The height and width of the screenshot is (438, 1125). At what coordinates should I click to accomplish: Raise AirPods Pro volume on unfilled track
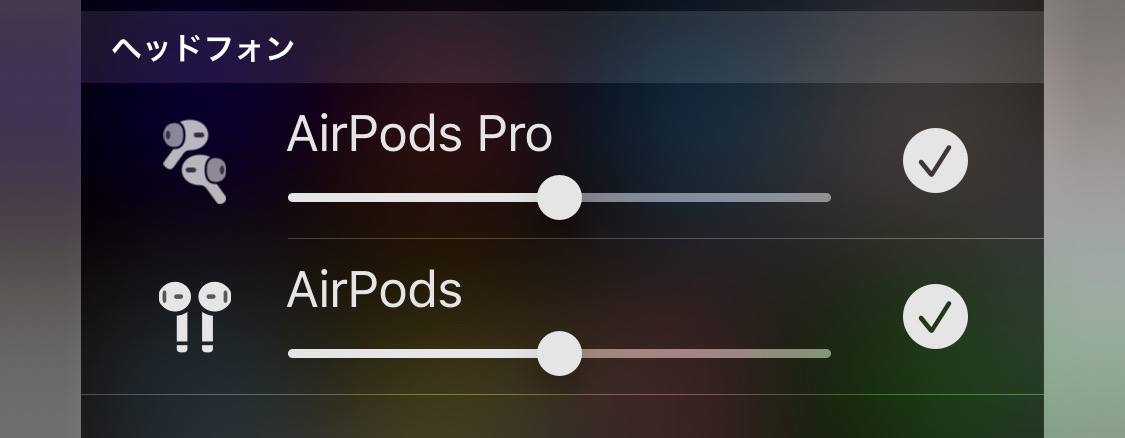[x=706, y=197]
